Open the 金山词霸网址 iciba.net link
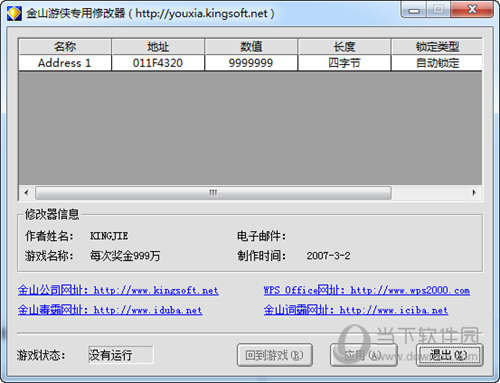The width and height of the screenshot is (500, 383). tap(356, 310)
